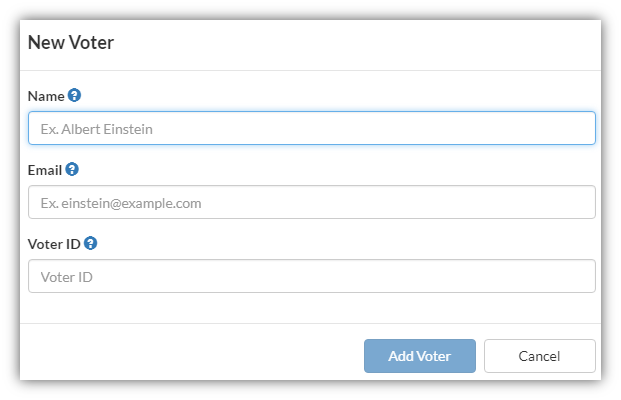Place cursor on 'einstein@example.com' placeholder

131,203
